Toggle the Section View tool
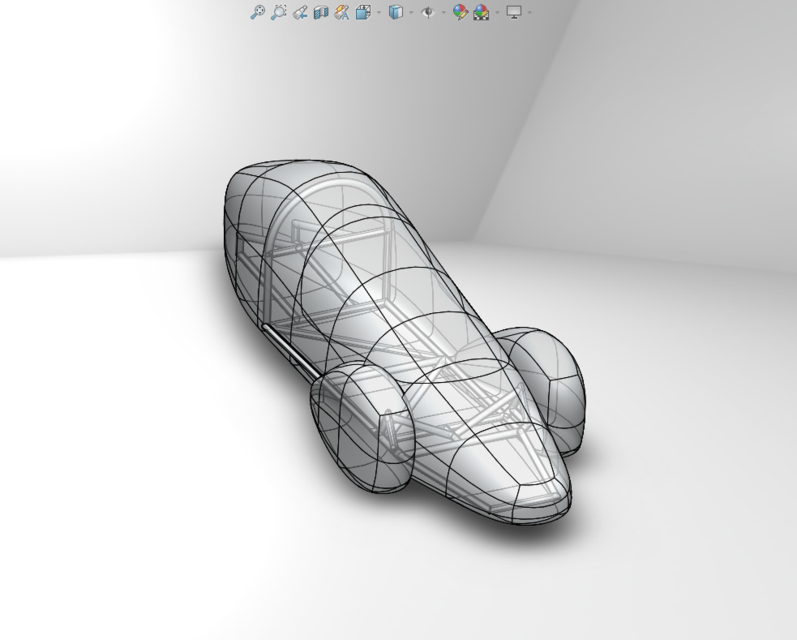This screenshot has height=640, width=797. pos(321,13)
